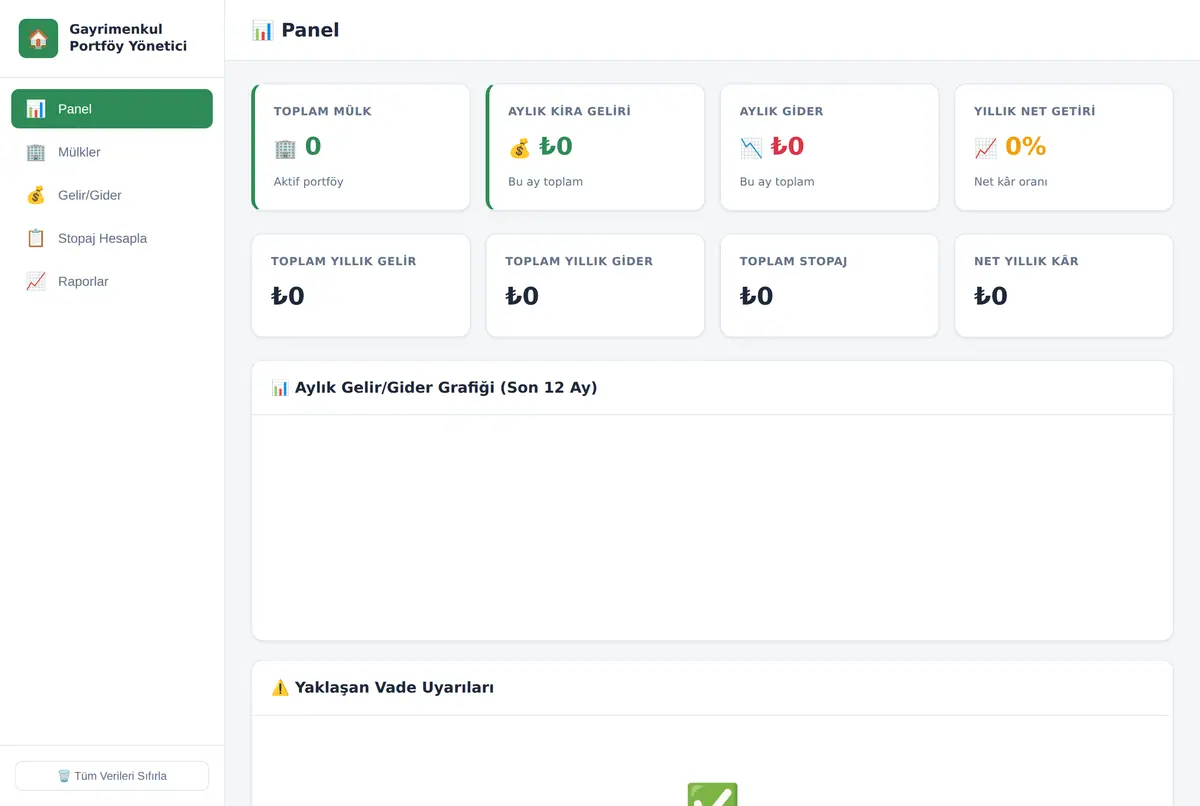Click the Aylık Gelir/Gider Grafiği heading
This screenshot has width=1200, height=806.
pyautogui.click(x=446, y=388)
